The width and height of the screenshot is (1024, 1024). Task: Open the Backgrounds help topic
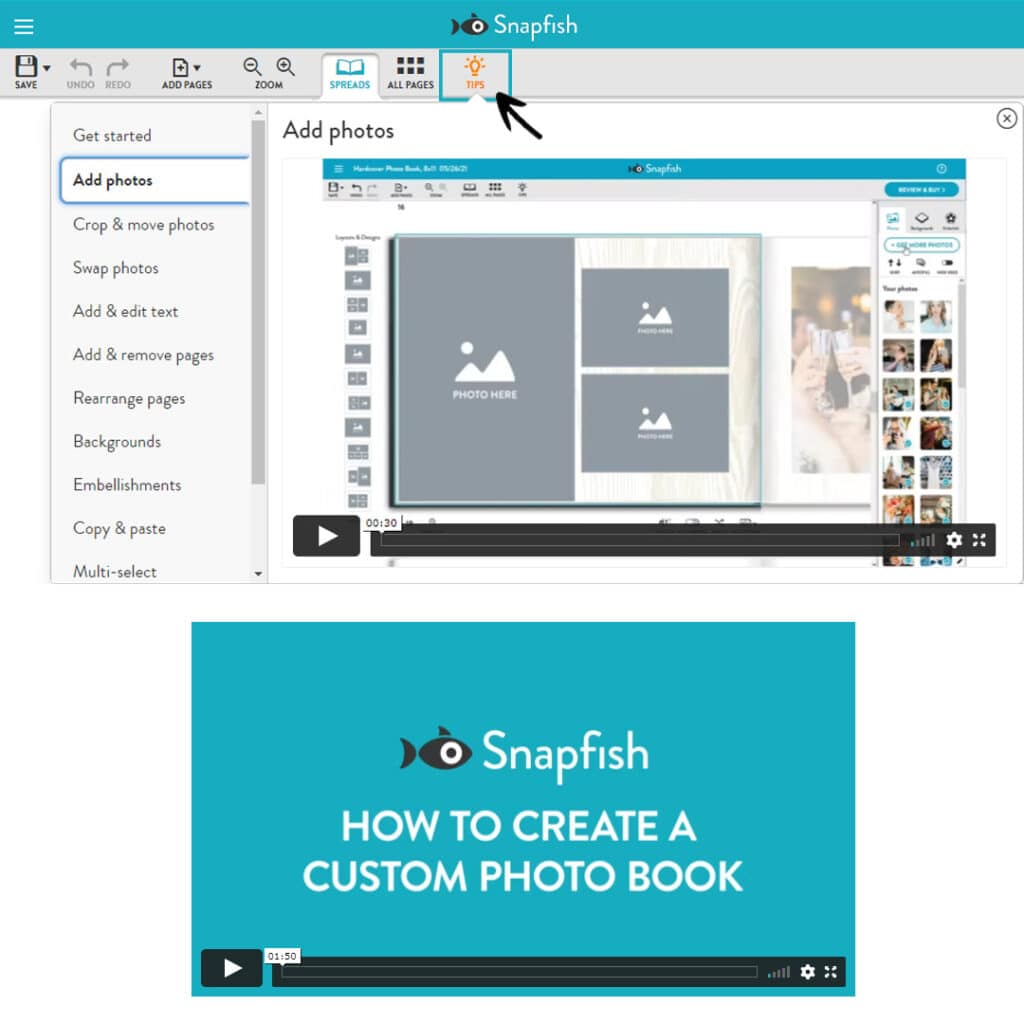click(117, 442)
